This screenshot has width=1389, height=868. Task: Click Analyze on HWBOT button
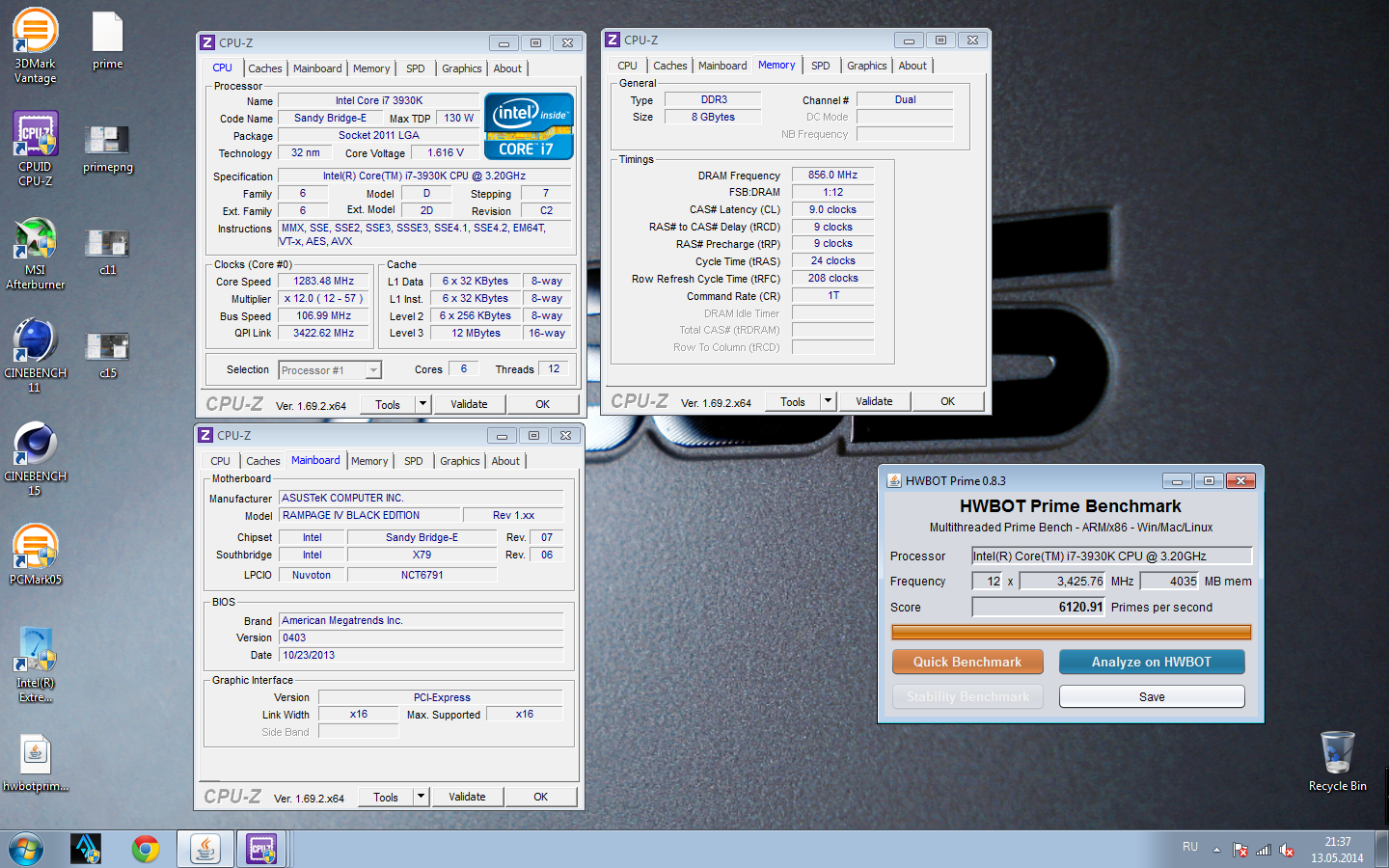point(1152,662)
